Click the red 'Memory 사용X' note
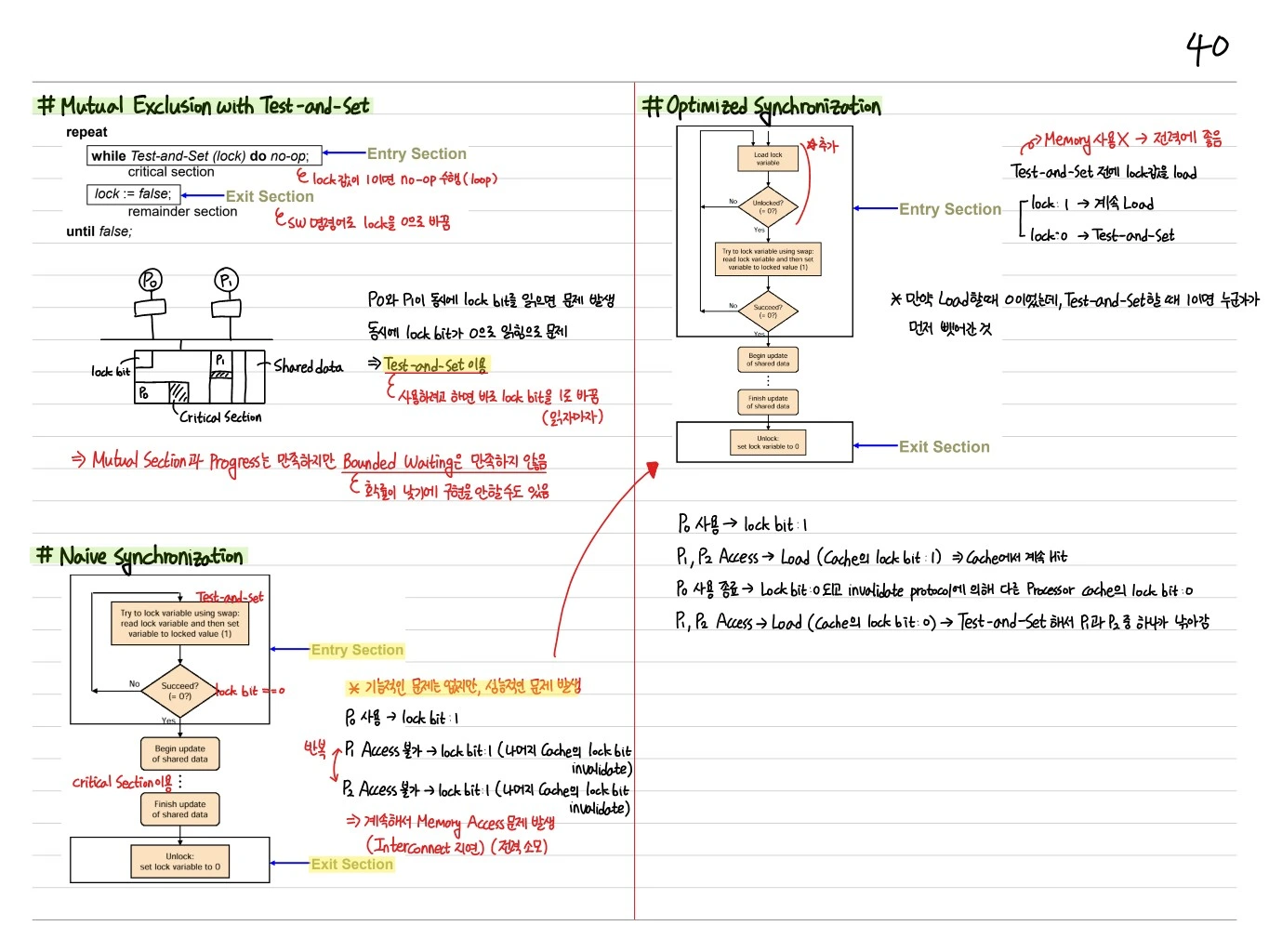The width and height of the screenshot is (1269, 952). tap(1086, 139)
